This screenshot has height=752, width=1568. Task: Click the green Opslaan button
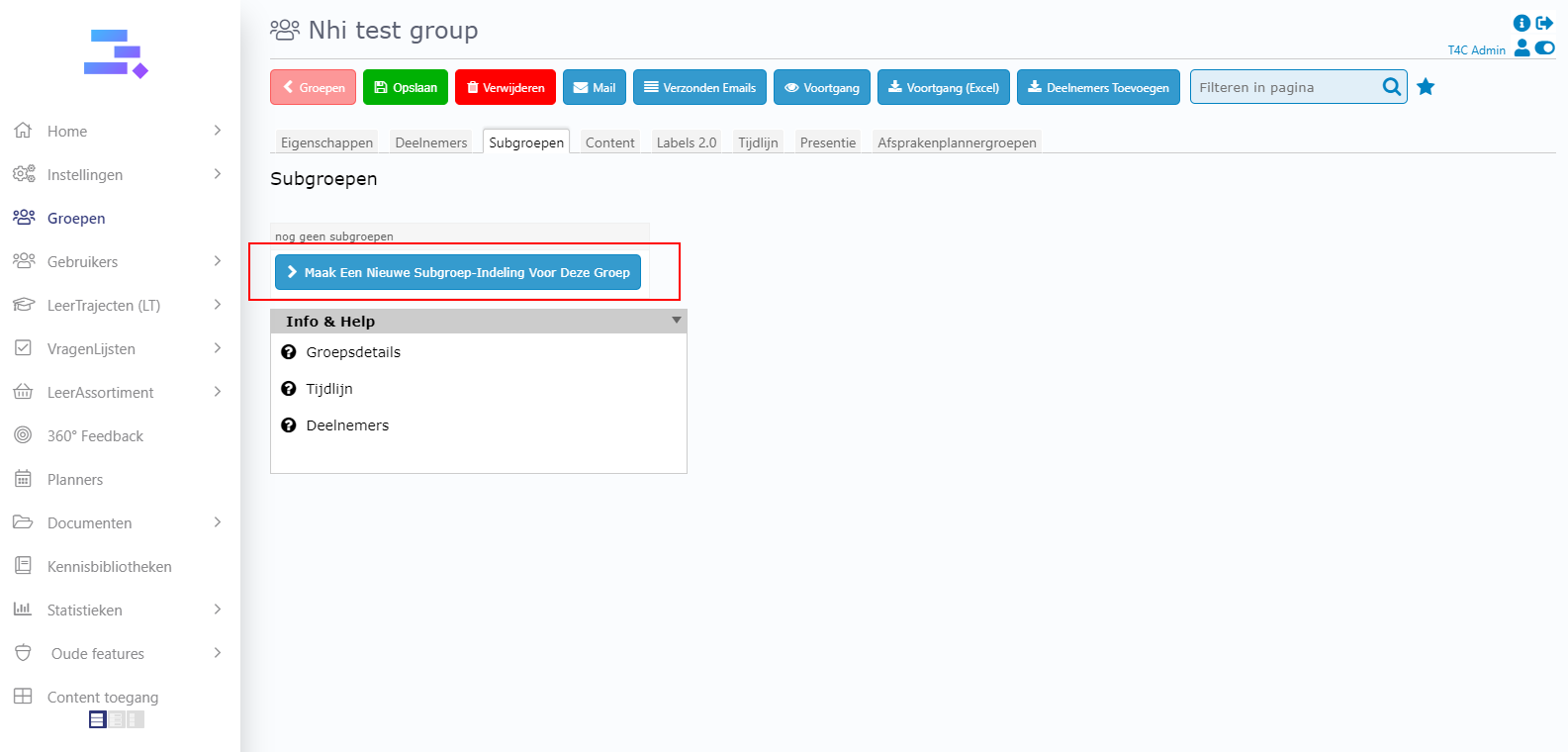click(x=406, y=87)
